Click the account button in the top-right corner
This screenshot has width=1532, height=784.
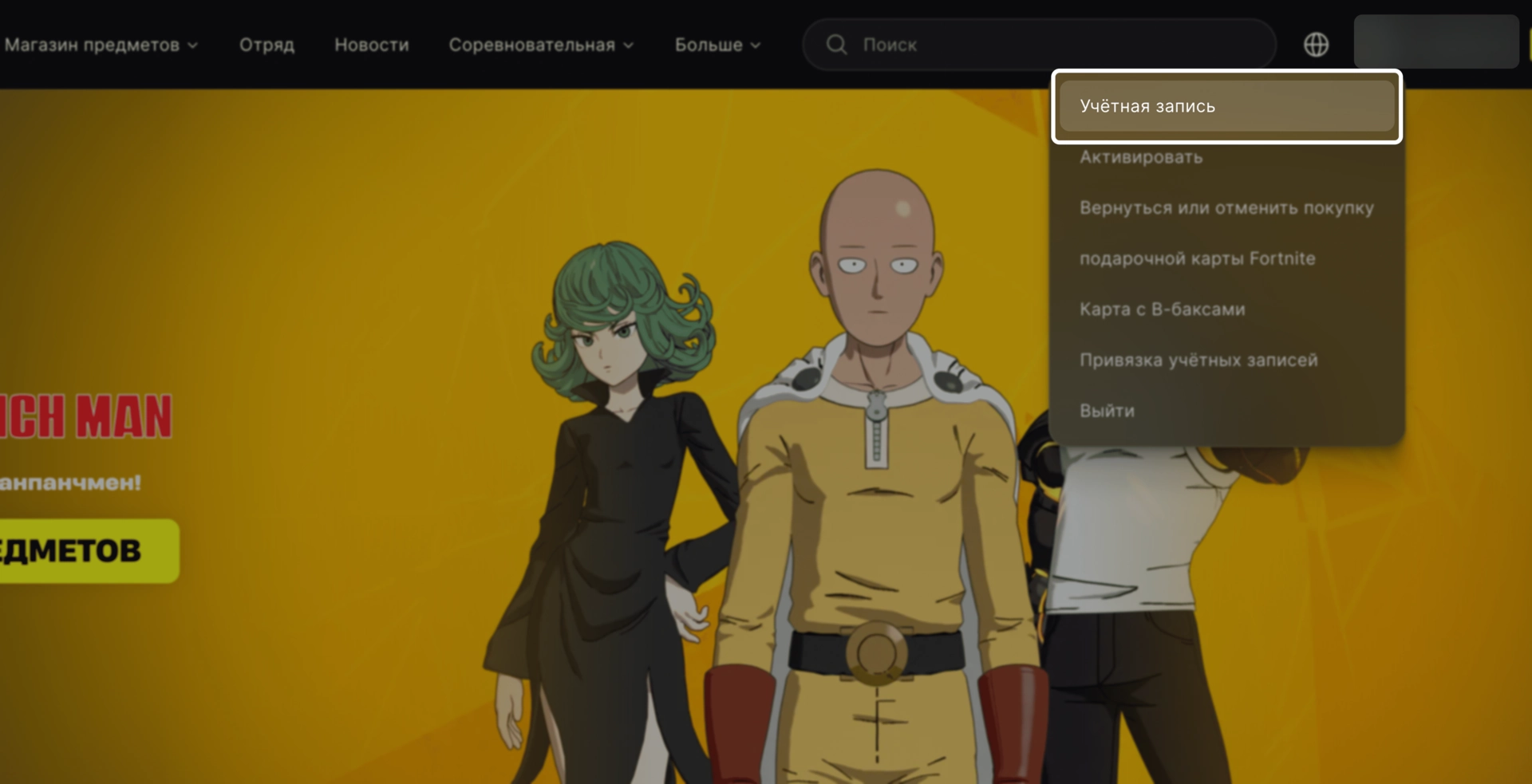(x=1435, y=41)
